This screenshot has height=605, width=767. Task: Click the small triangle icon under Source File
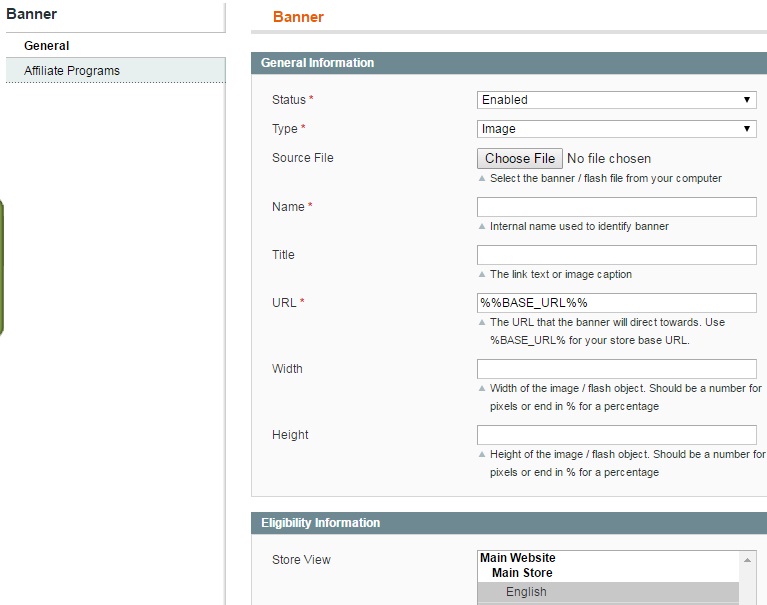coord(482,179)
